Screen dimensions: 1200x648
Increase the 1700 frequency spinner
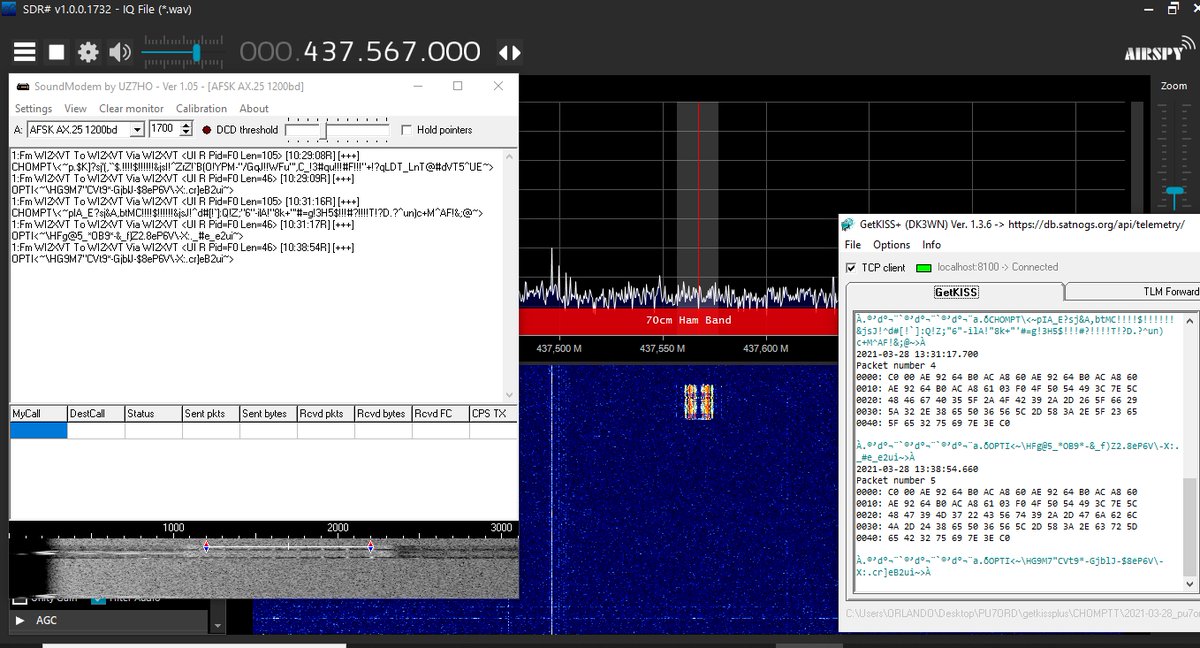pyautogui.click(x=184, y=125)
